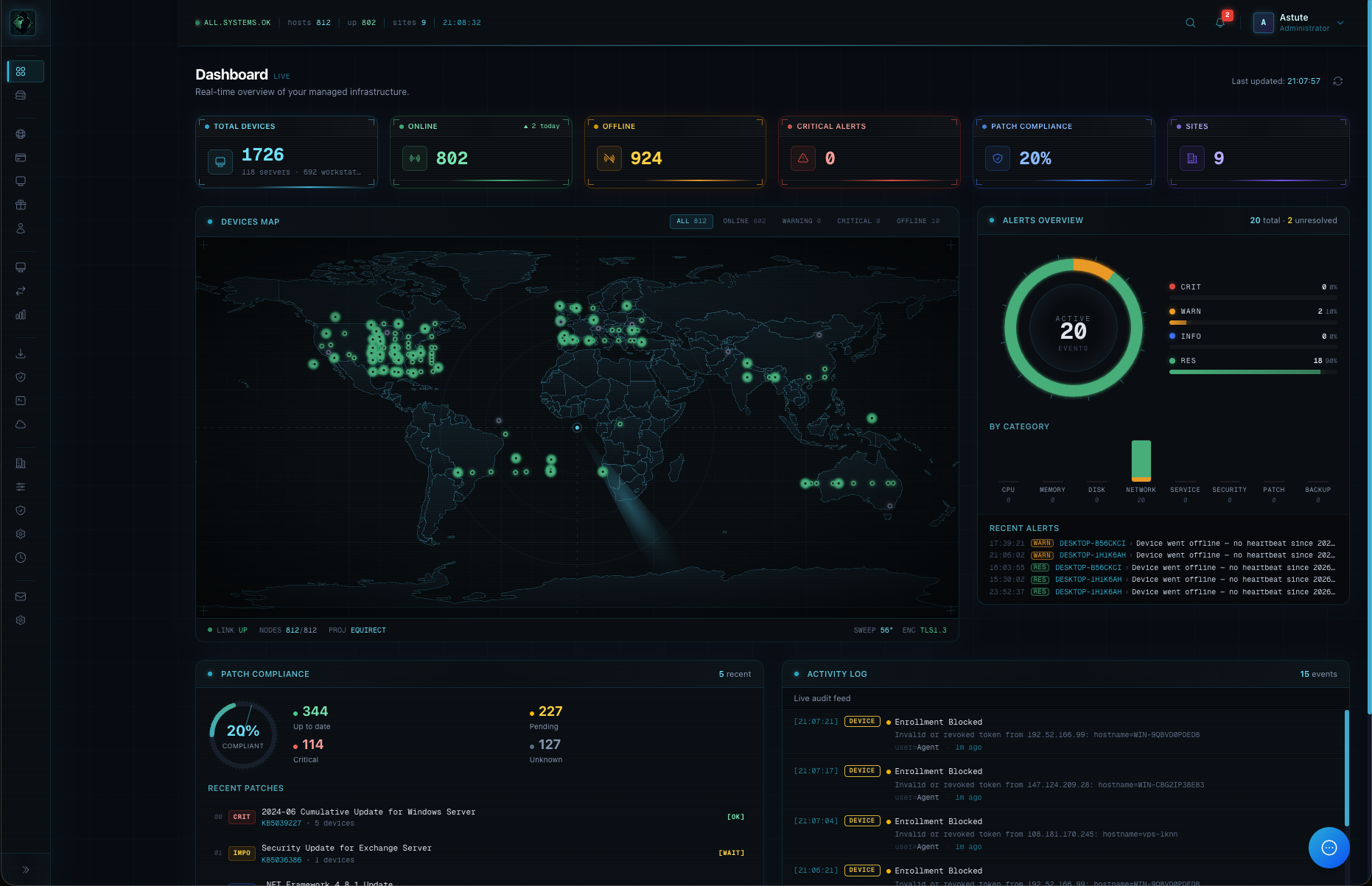Click the app logo in top-left corner
Image resolution: width=1372 pixels, height=886 pixels.
point(23,23)
